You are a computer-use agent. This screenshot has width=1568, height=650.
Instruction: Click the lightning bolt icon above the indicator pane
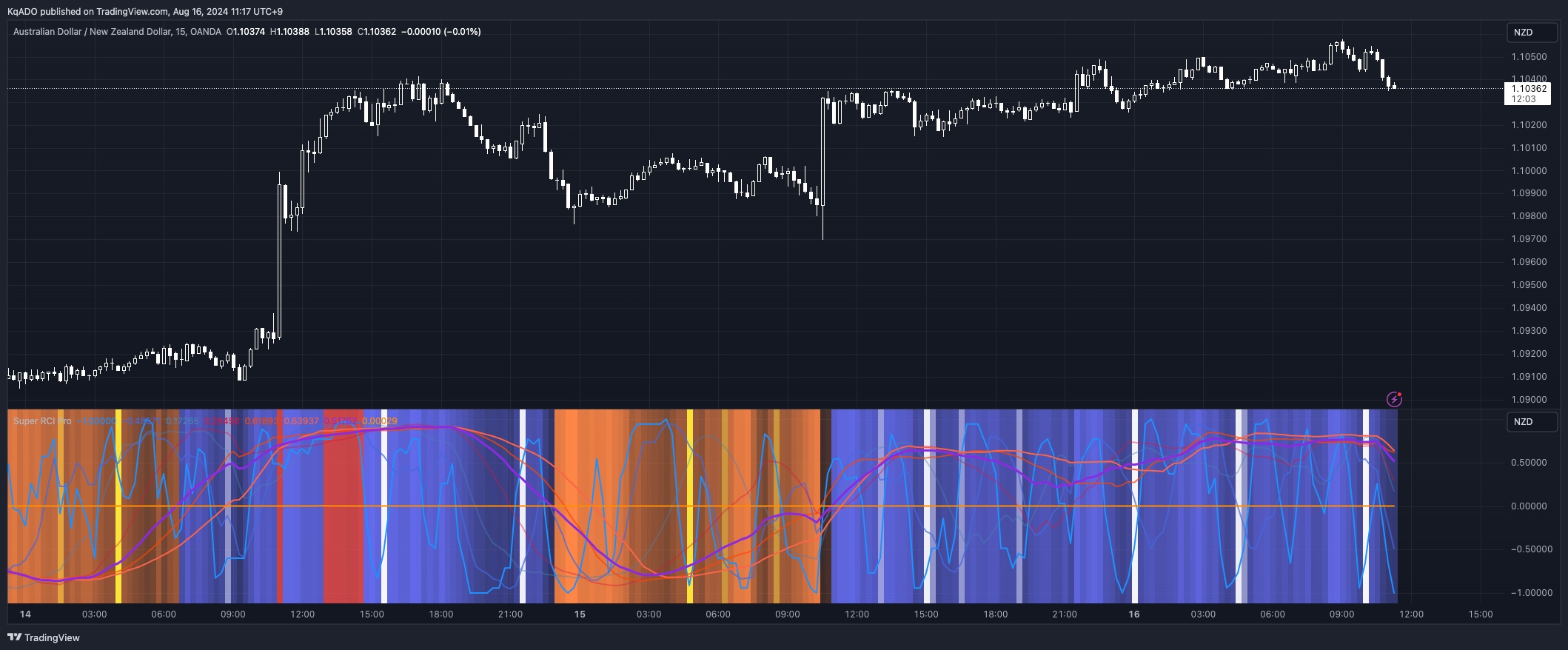[1394, 399]
